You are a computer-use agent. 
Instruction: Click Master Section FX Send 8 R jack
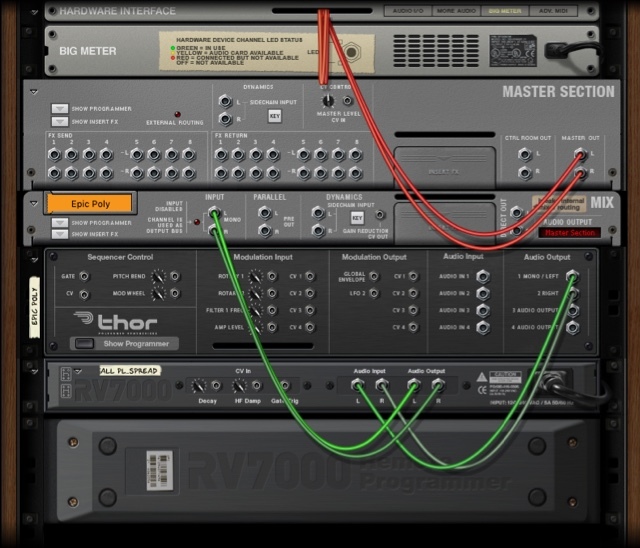click(189, 173)
